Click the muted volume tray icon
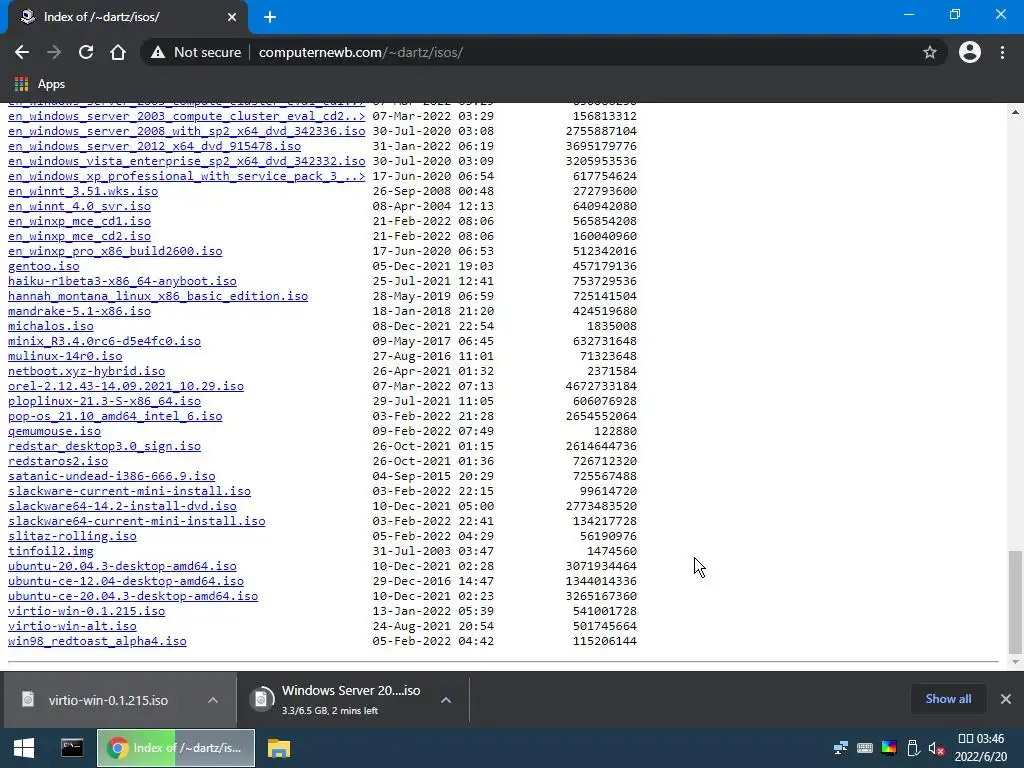The image size is (1024, 768). pos(936,748)
